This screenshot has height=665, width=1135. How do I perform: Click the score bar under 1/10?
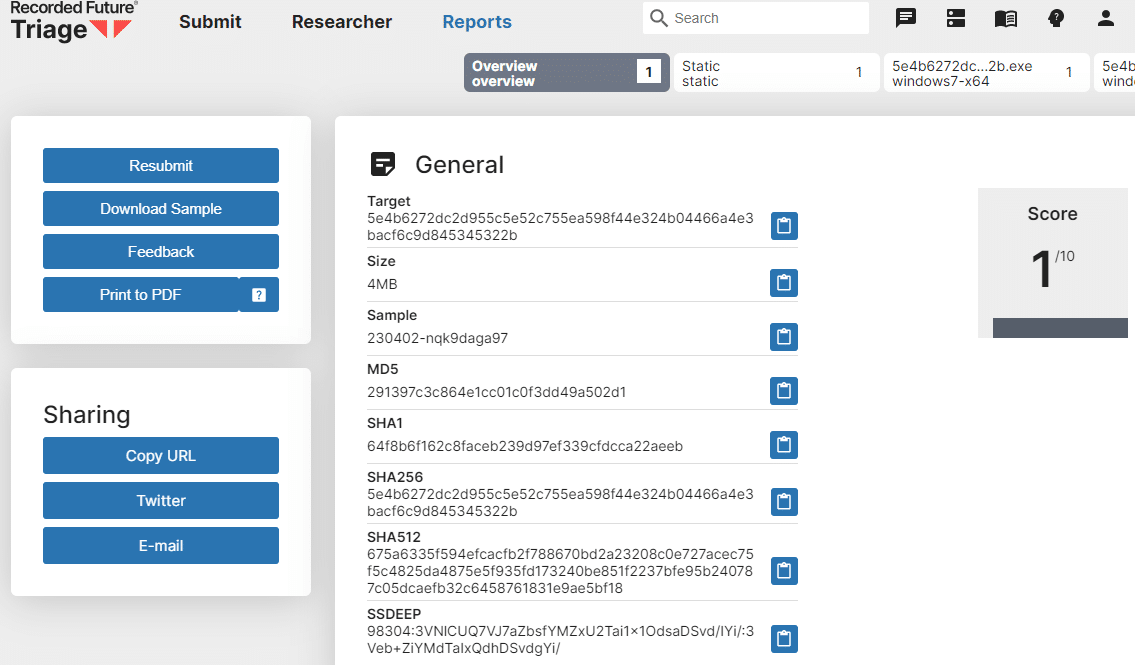coord(1060,328)
